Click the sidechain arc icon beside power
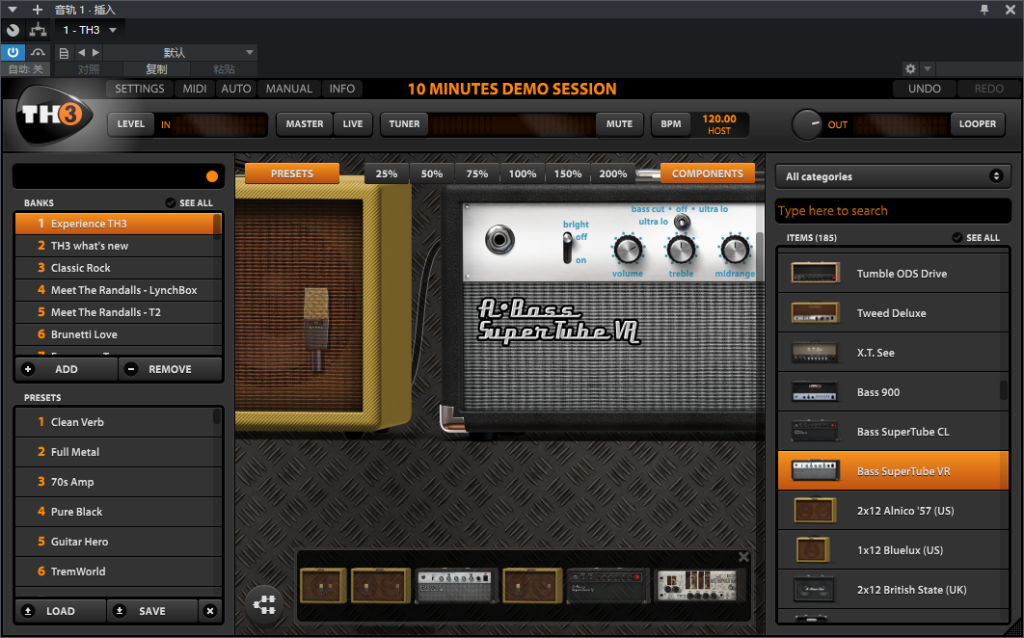 [x=38, y=52]
